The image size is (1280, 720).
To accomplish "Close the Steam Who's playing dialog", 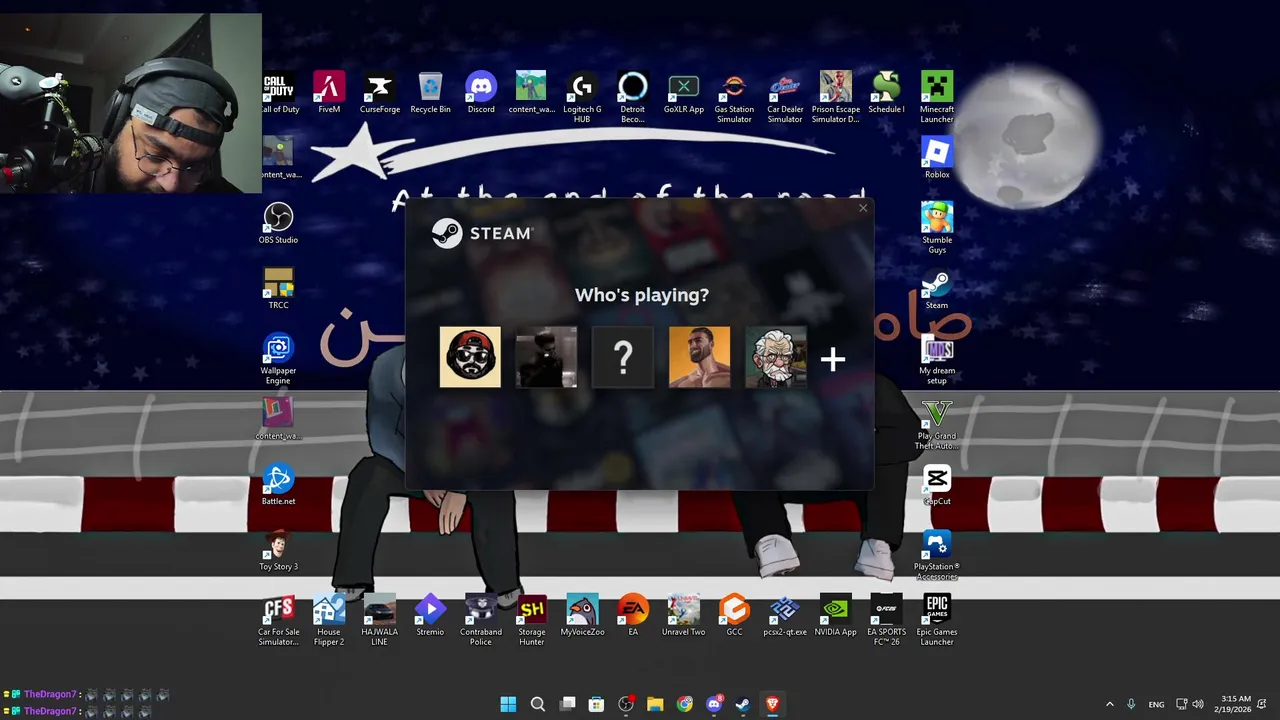I will 863,208.
